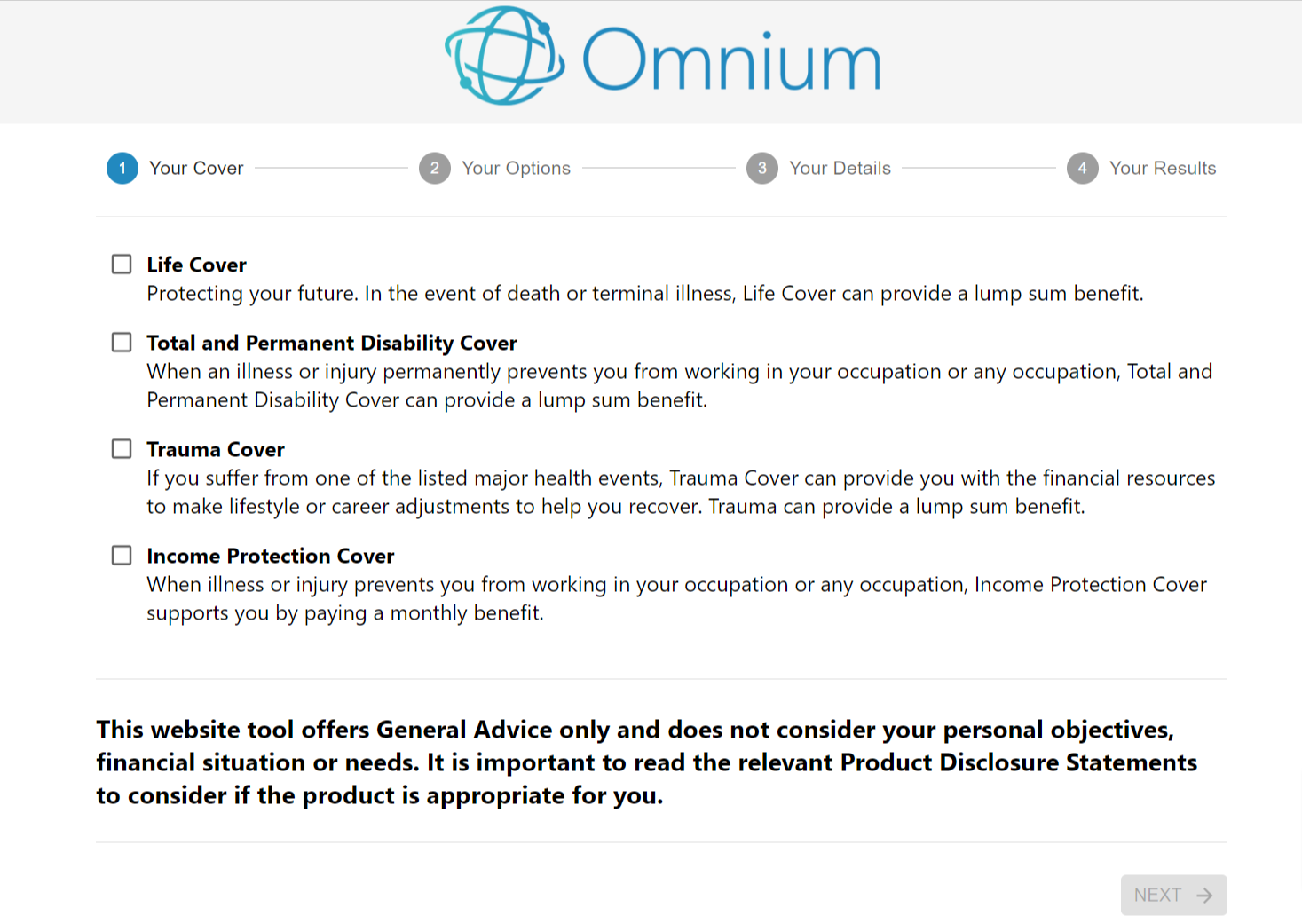The image size is (1302, 924).
Task: Click the step 4 number circle
Action: 1083,168
